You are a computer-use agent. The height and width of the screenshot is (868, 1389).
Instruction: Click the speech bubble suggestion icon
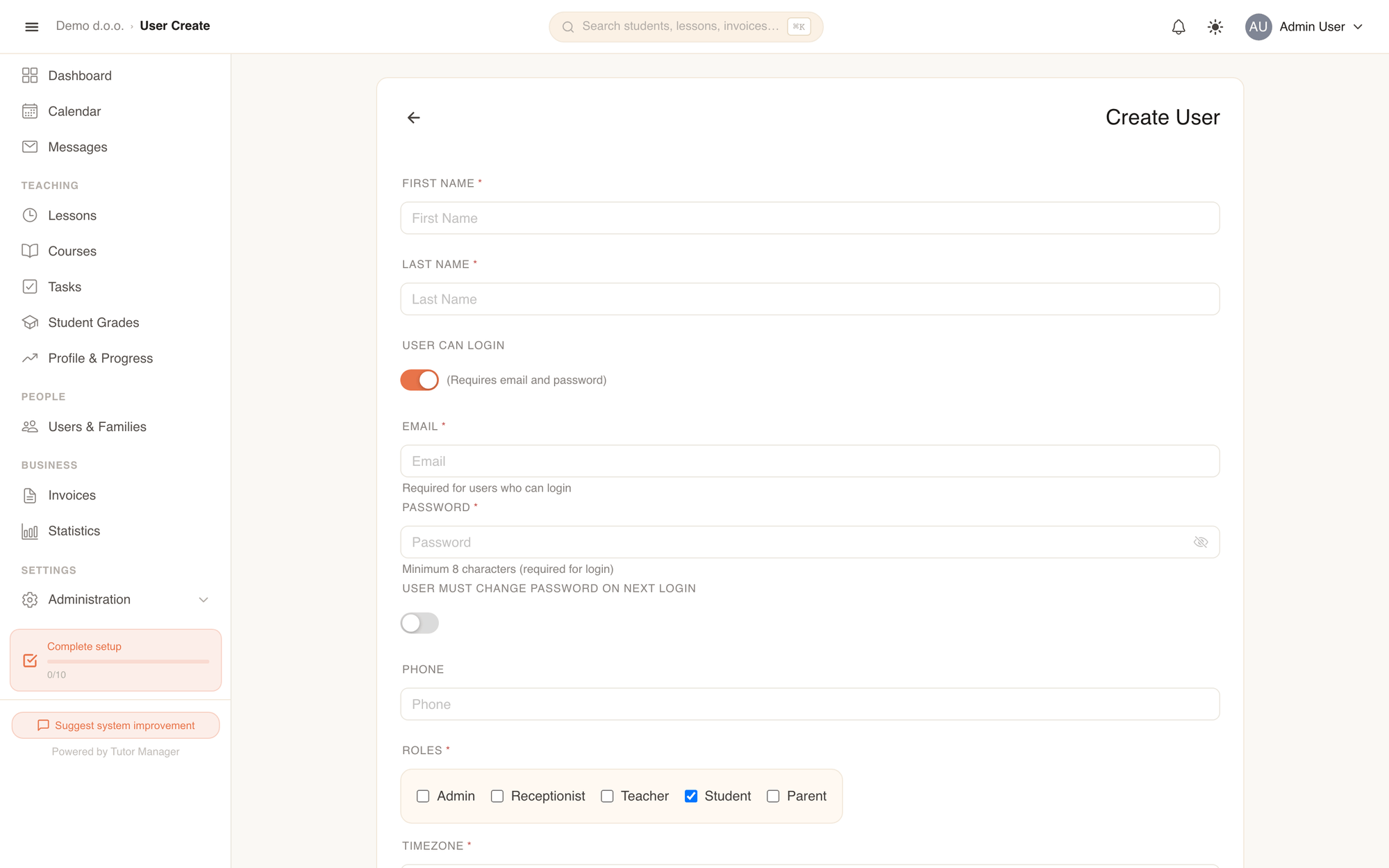(43, 725)
